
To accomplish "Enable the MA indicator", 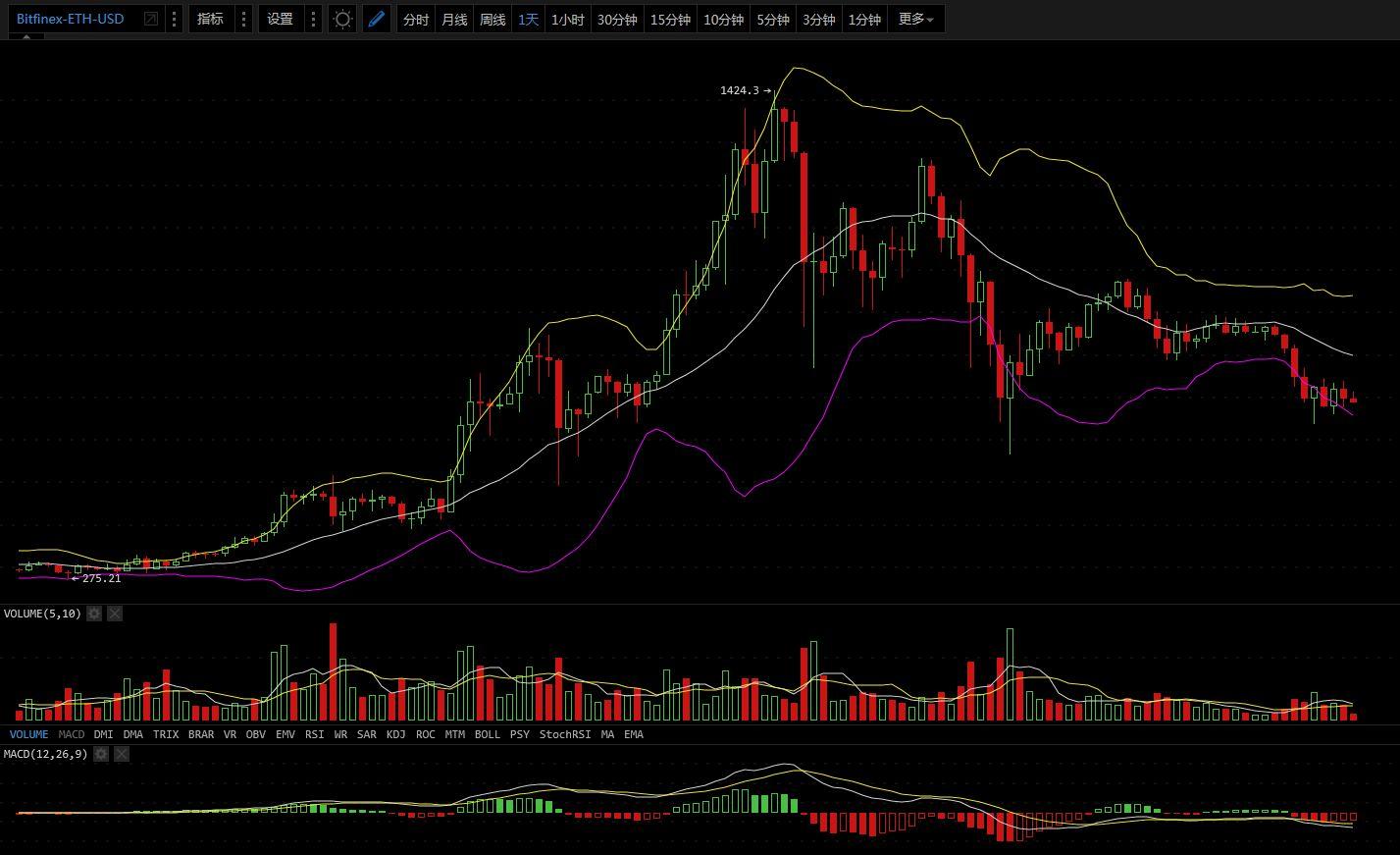I will pos(607,734).
